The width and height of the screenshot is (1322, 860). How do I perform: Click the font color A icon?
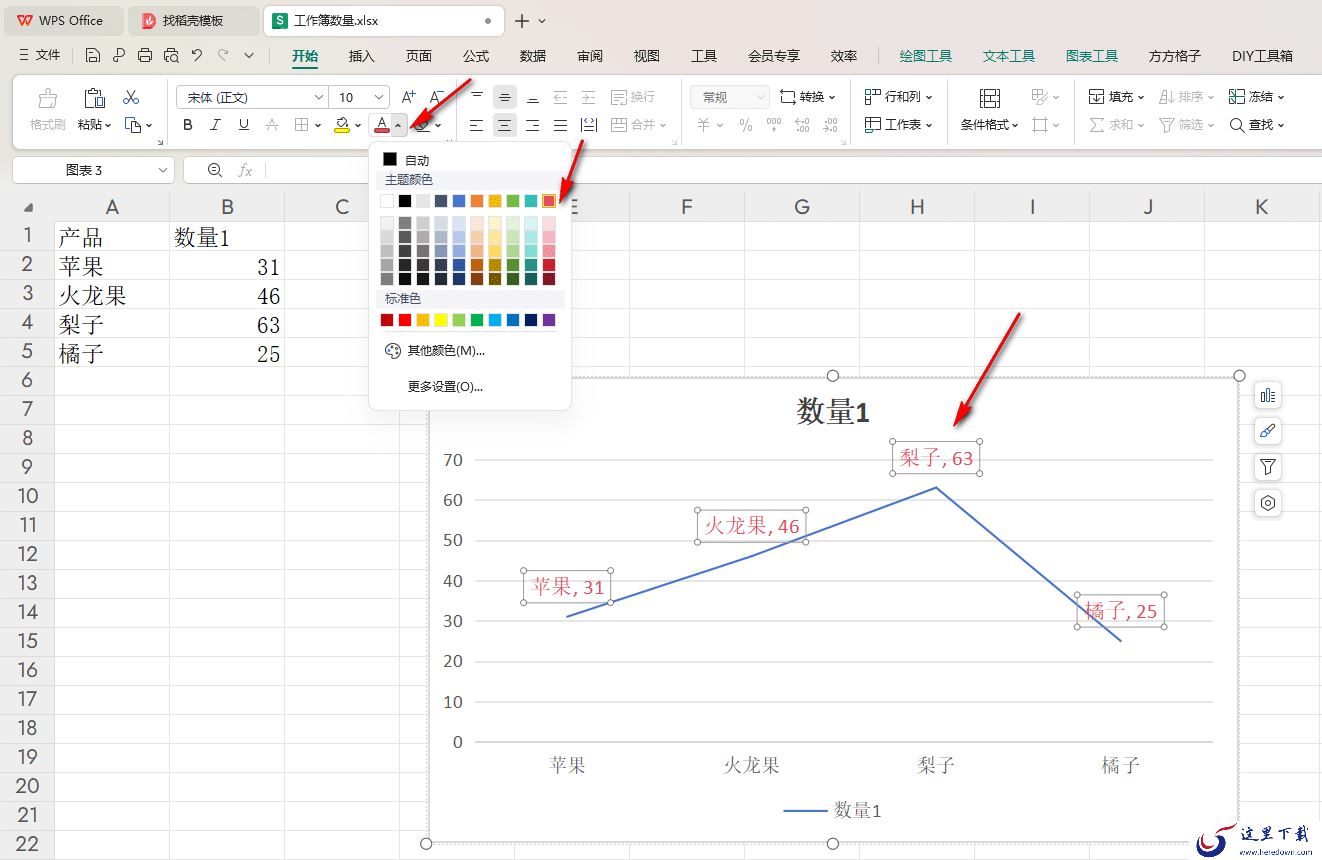coord(381,125)
